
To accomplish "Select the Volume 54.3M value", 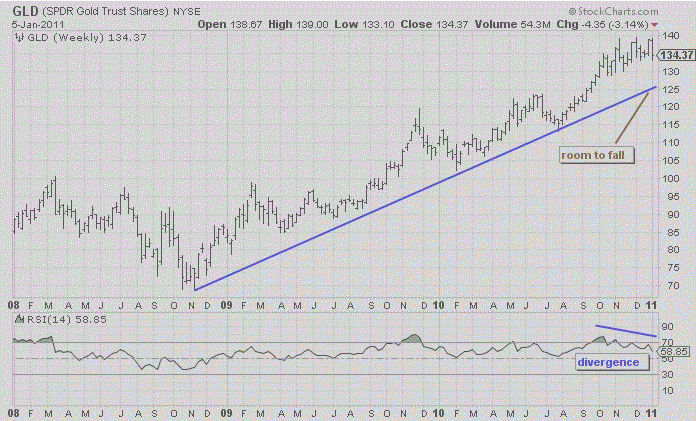I will point(512,24).
